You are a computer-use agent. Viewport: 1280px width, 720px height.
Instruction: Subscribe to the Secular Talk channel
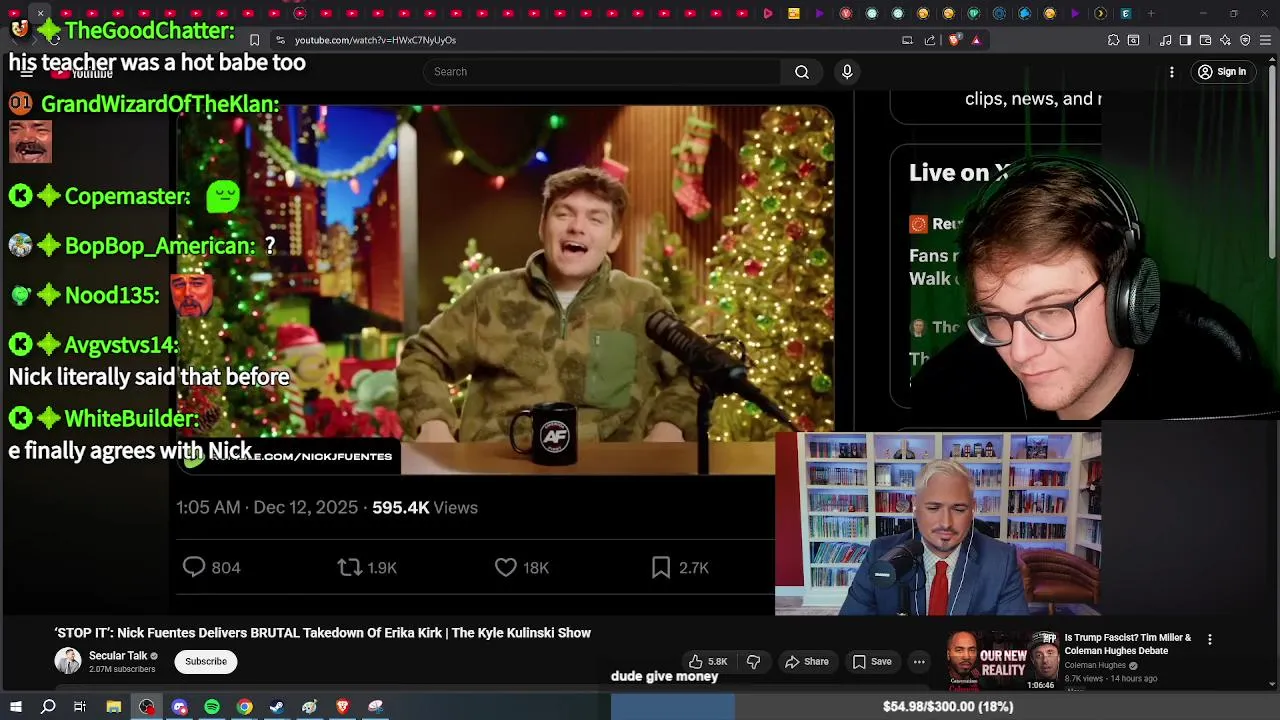pyautogui.click(x=206, y=662)
